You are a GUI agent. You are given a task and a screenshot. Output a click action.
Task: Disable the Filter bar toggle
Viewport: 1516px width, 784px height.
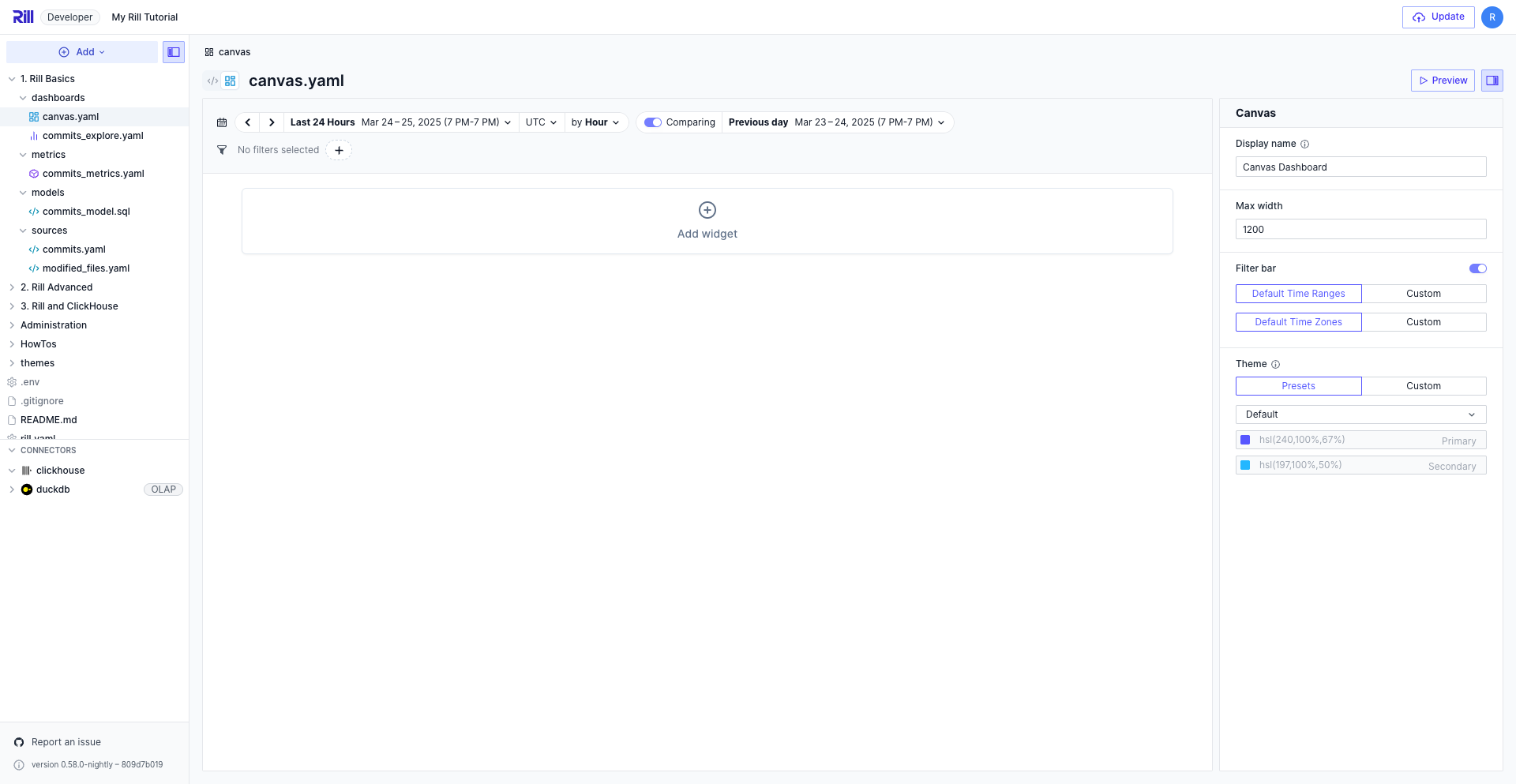1477,268
